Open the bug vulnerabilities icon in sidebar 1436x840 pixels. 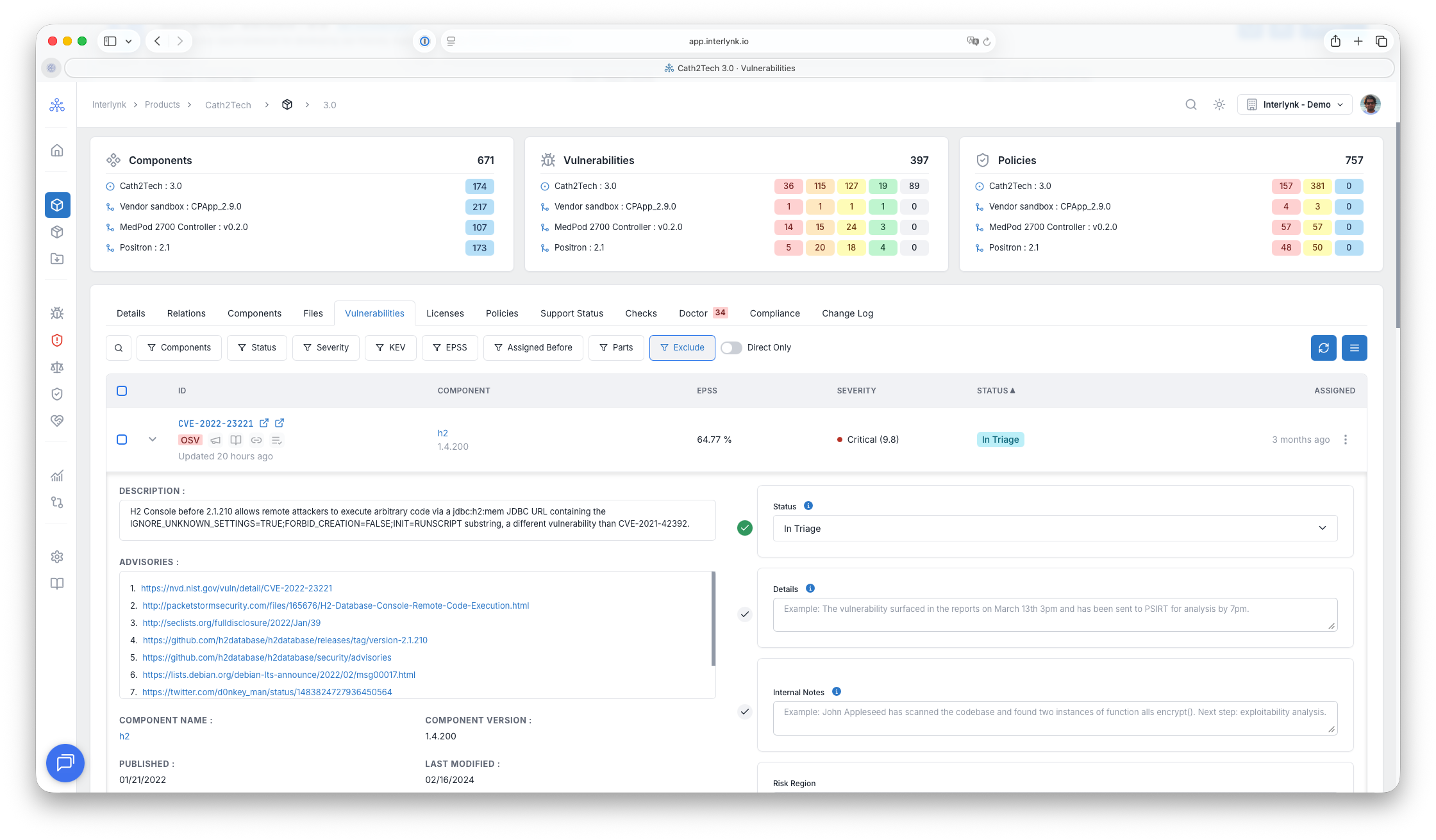pyautogui.click(x=57, y=313)
